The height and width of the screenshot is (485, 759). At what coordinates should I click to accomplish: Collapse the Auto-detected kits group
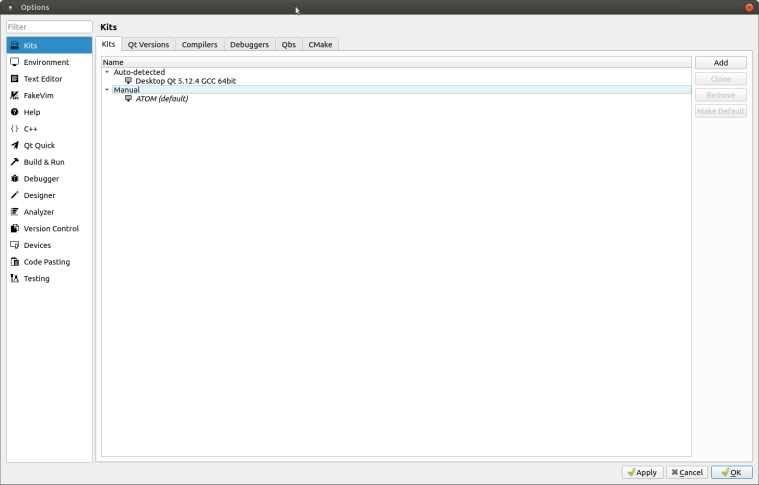(x=107, y=72)
